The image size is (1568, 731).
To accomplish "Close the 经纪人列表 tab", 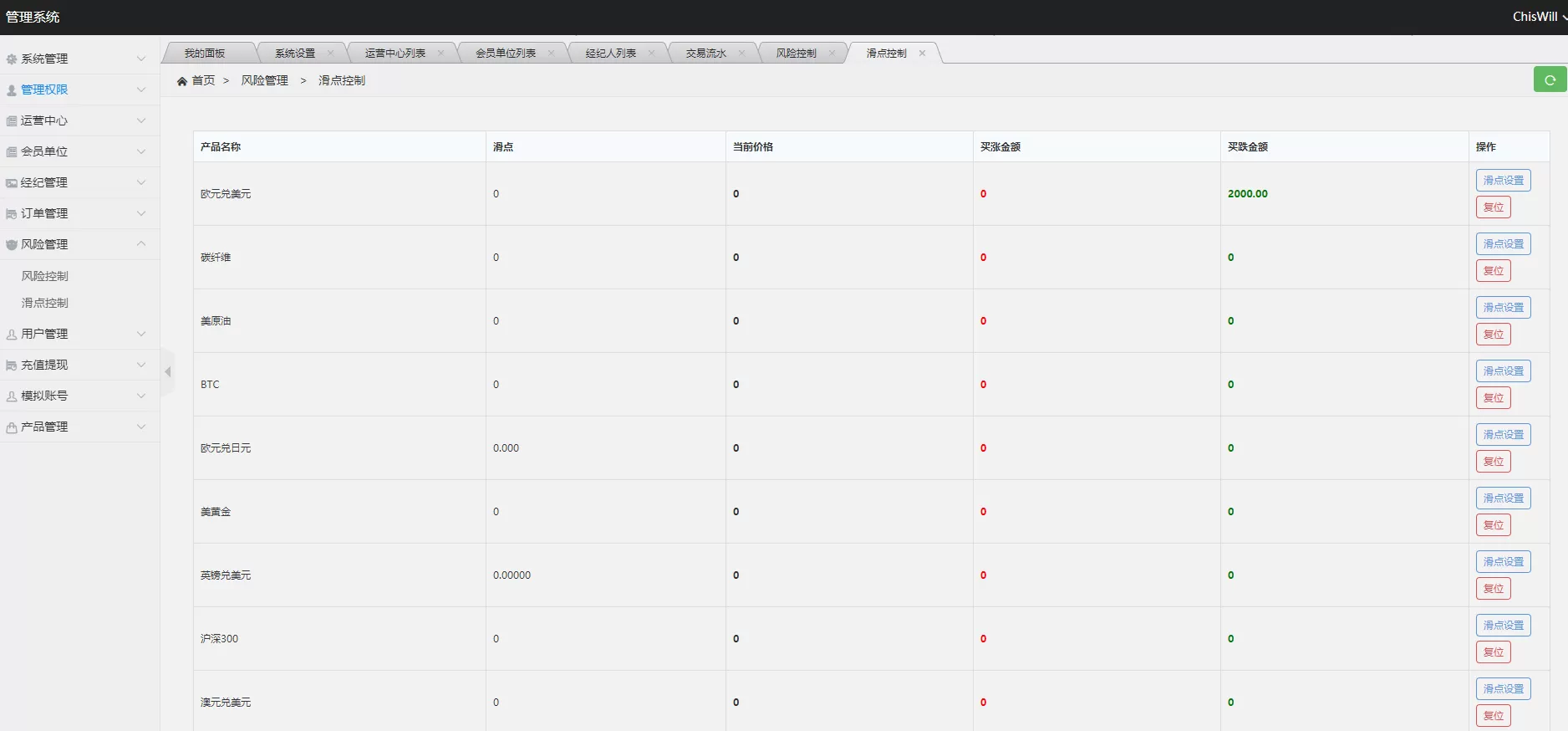I will click(x=651, y=53).
